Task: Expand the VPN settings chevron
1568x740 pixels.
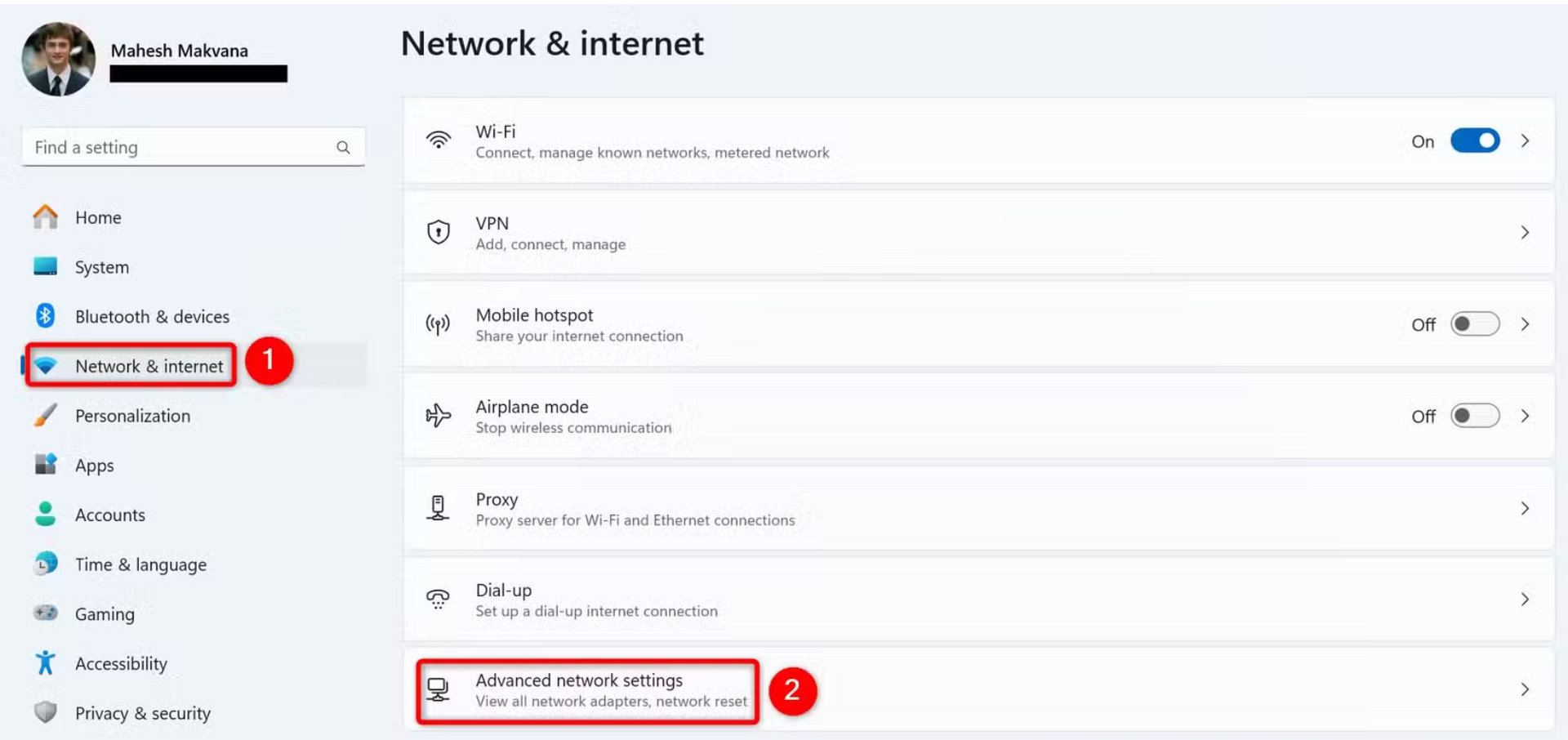Action: click(1525, 233)
